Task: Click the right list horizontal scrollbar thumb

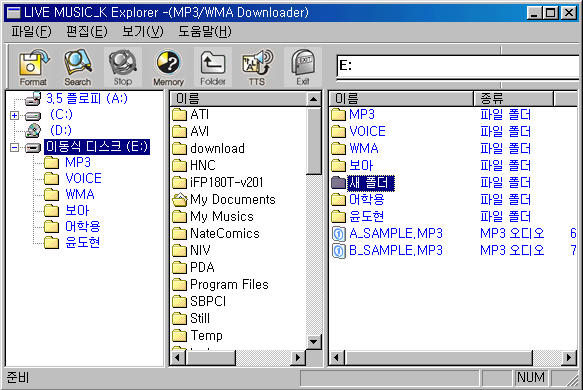Action: [x=439, y=358]
